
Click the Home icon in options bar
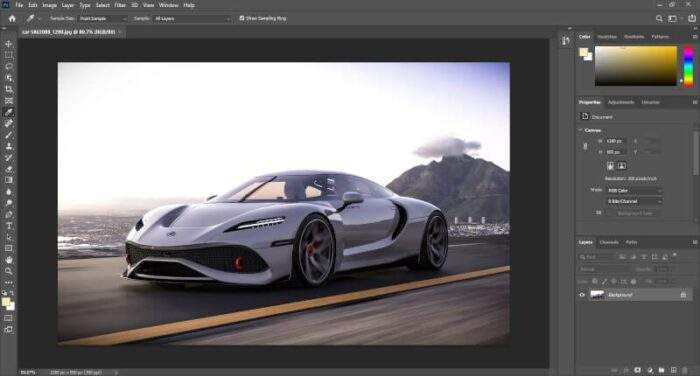tap(12, 18)
